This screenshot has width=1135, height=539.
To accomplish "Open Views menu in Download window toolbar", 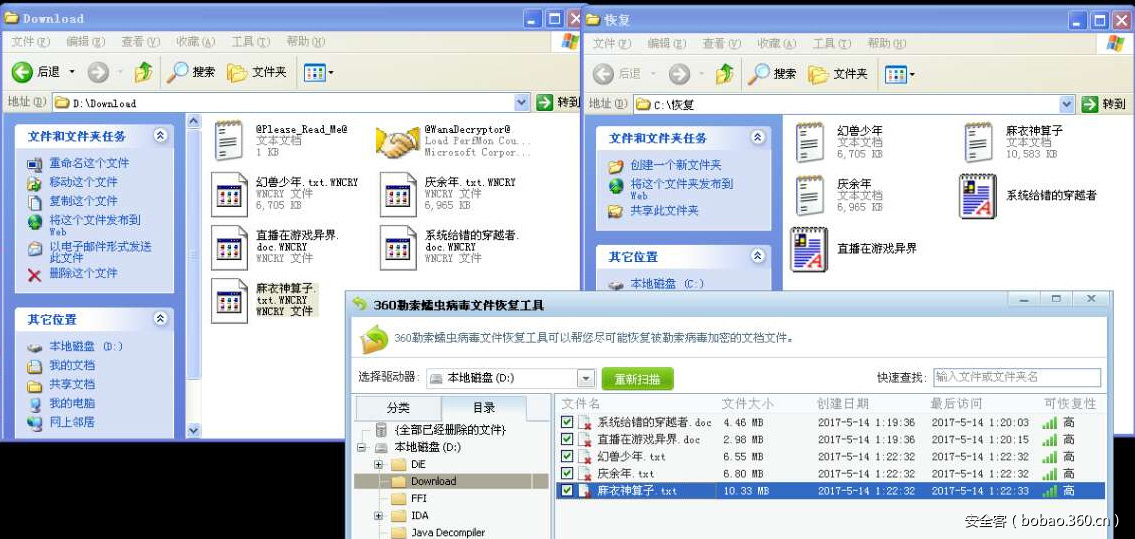I will click(318, 72).
